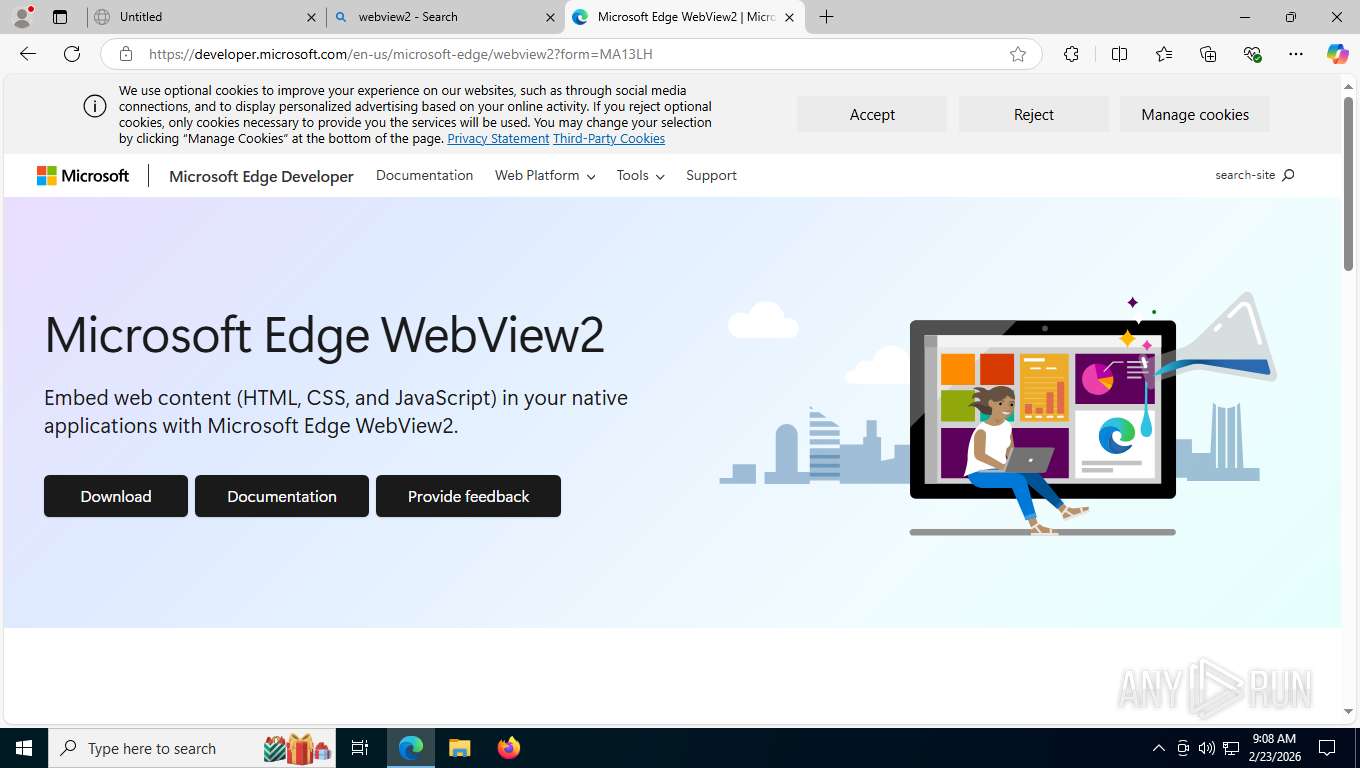Viewport: 1360px width, 768px height.
Task: Add this page to favorites star
Action: pyautogui.click(x=1018, y=54)
